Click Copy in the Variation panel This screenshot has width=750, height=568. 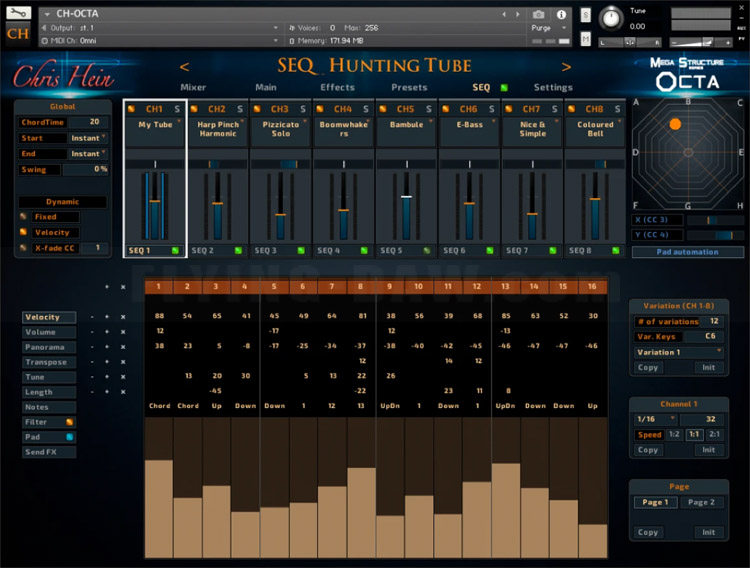[x=648, y=368]
